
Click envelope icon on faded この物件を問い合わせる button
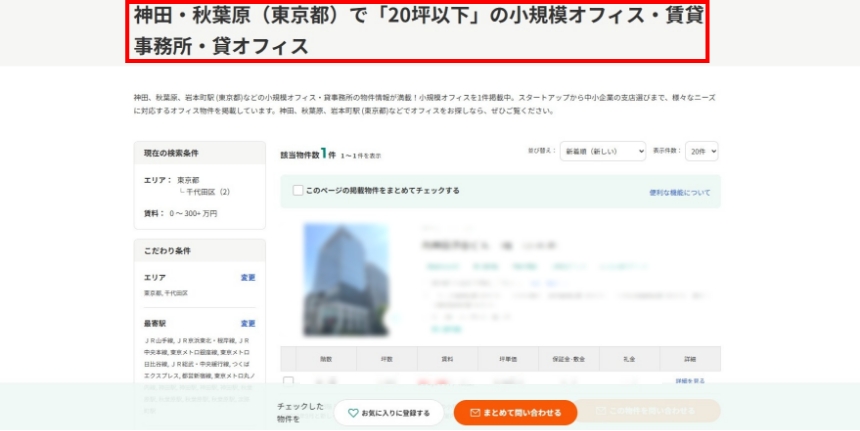pos(601,411)
